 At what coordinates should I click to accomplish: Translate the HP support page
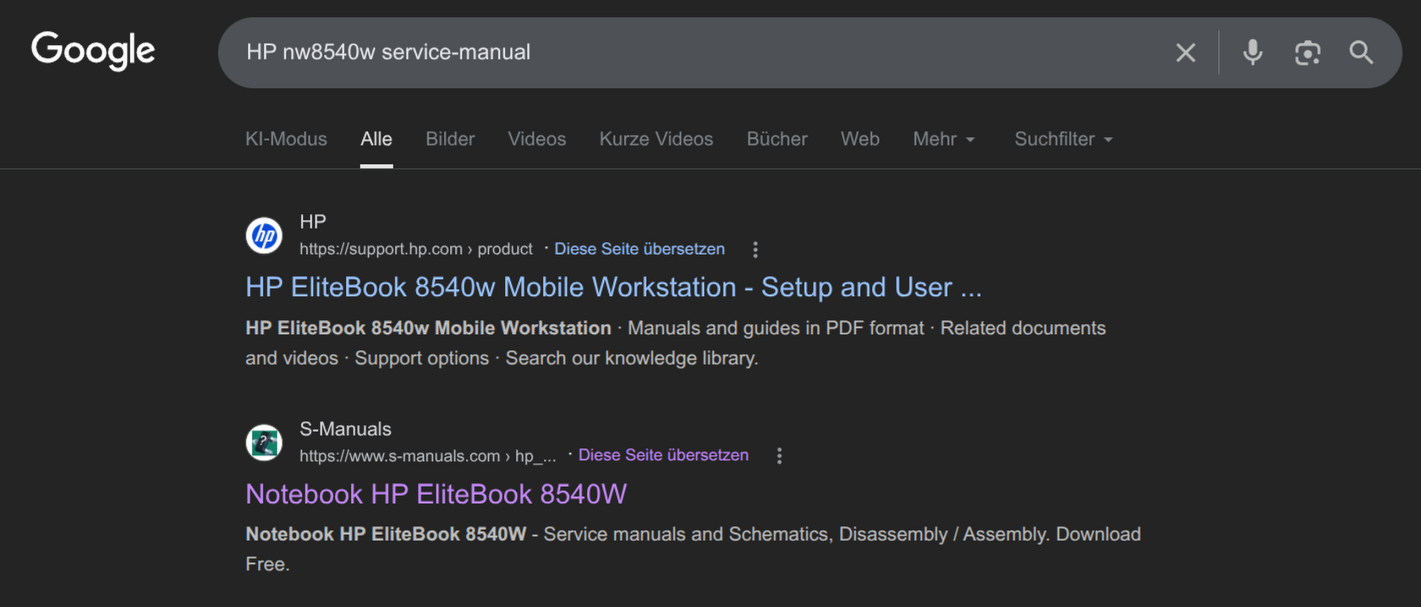(639, 249)
